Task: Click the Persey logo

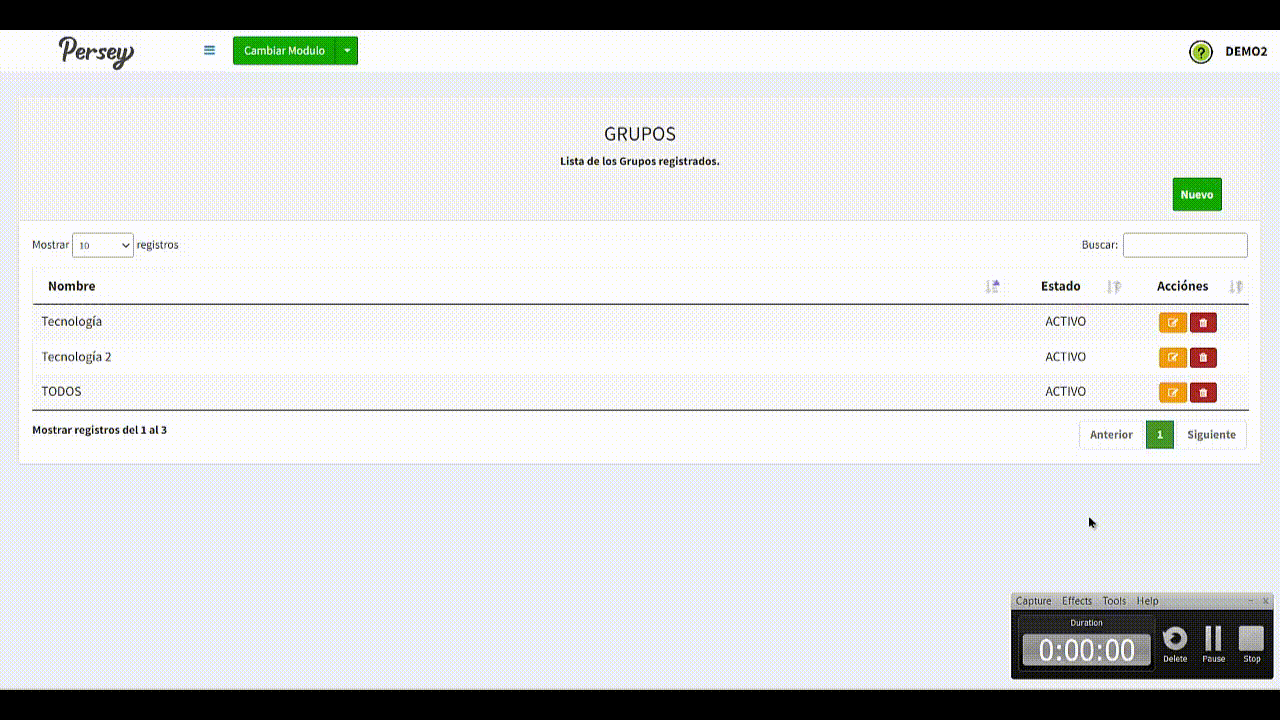Action: pos(96,51)
